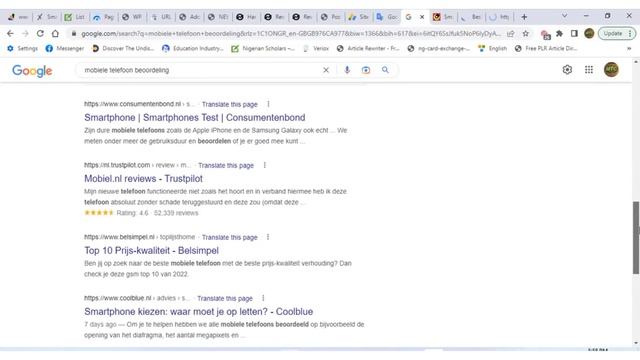The height and width of the screenshot is (360, 640).
Task: Open the Free PLR Article Dir... bookmark
Action: tap(546, 48)
